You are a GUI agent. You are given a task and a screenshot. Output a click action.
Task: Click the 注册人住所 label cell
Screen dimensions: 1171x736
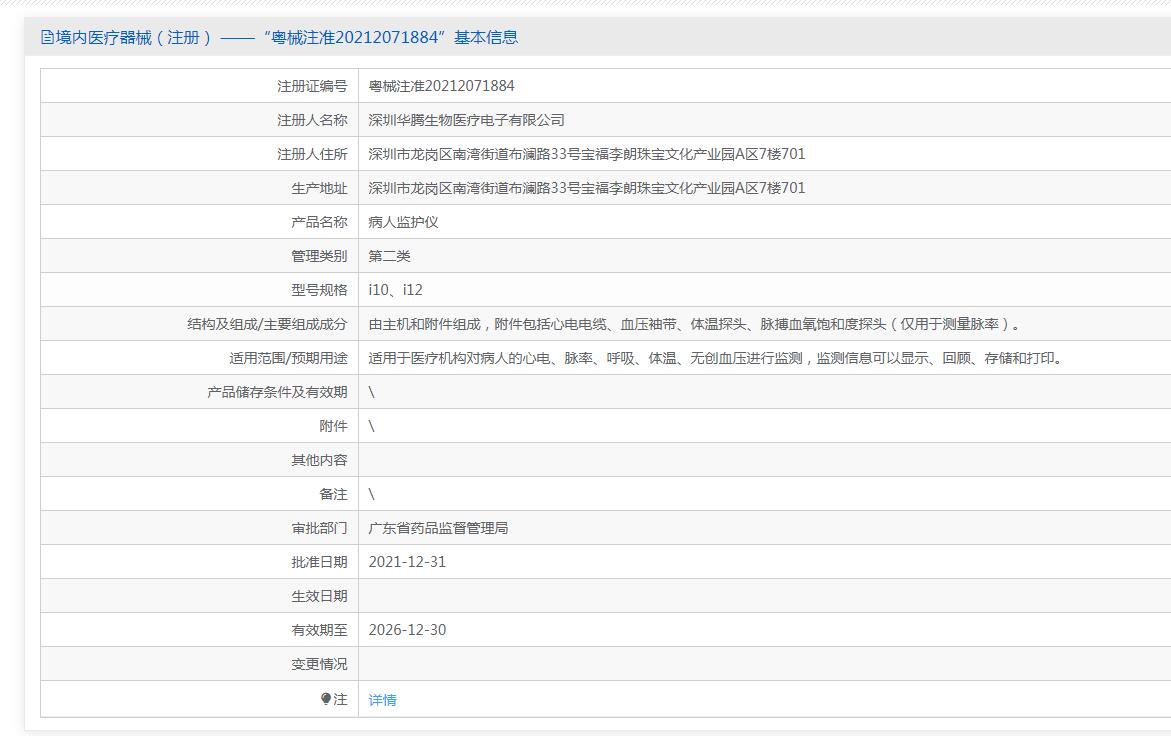(199, 154)
